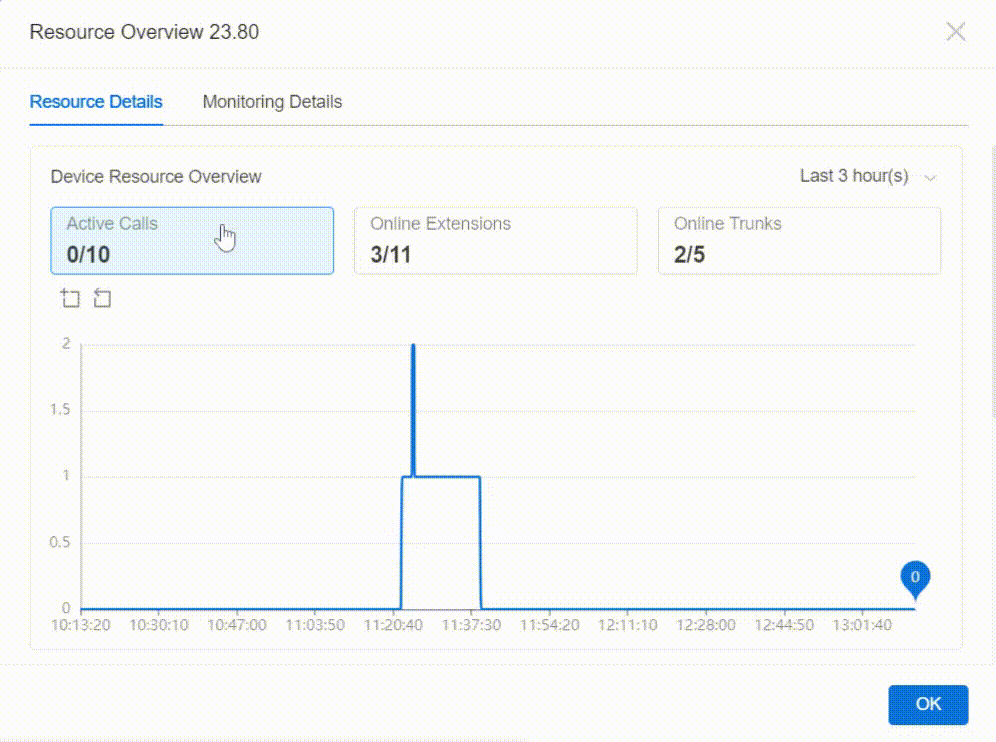Click the blue 0 marker pin on chart
Image resolution: width=996 pixels, height=742 pixels.
914,578
